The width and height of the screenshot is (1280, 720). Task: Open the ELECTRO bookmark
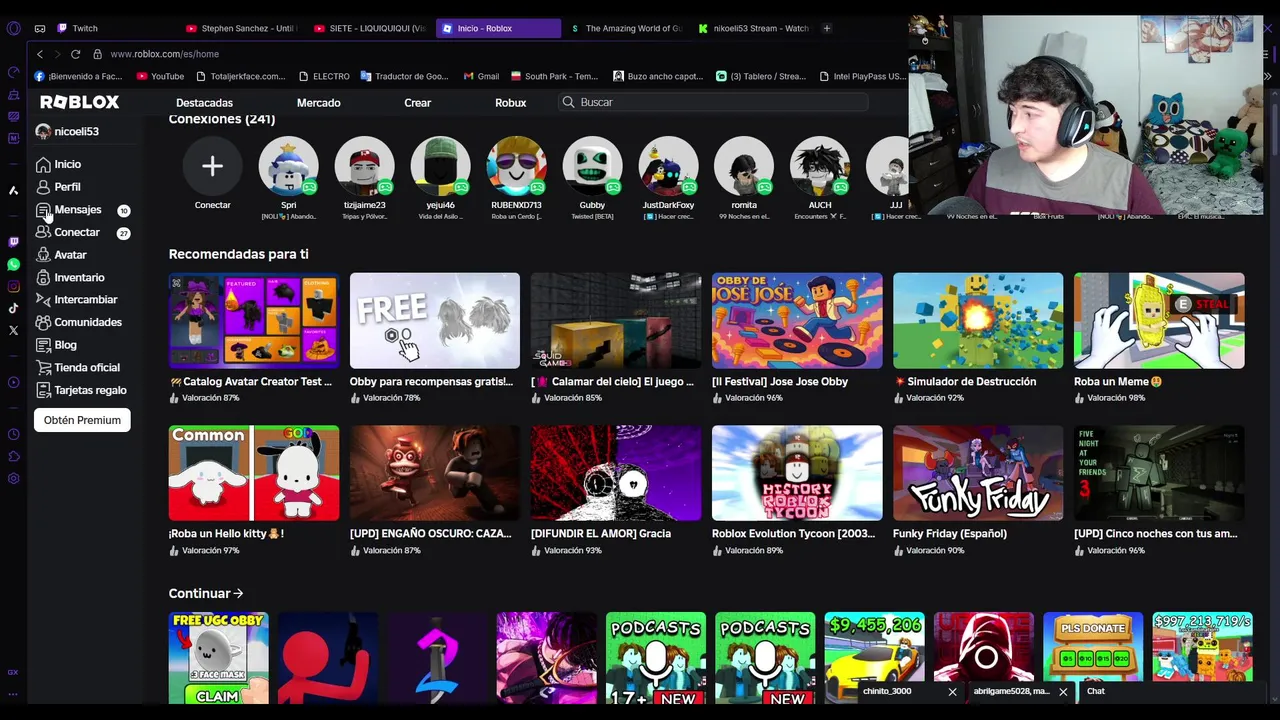point(324,76)
